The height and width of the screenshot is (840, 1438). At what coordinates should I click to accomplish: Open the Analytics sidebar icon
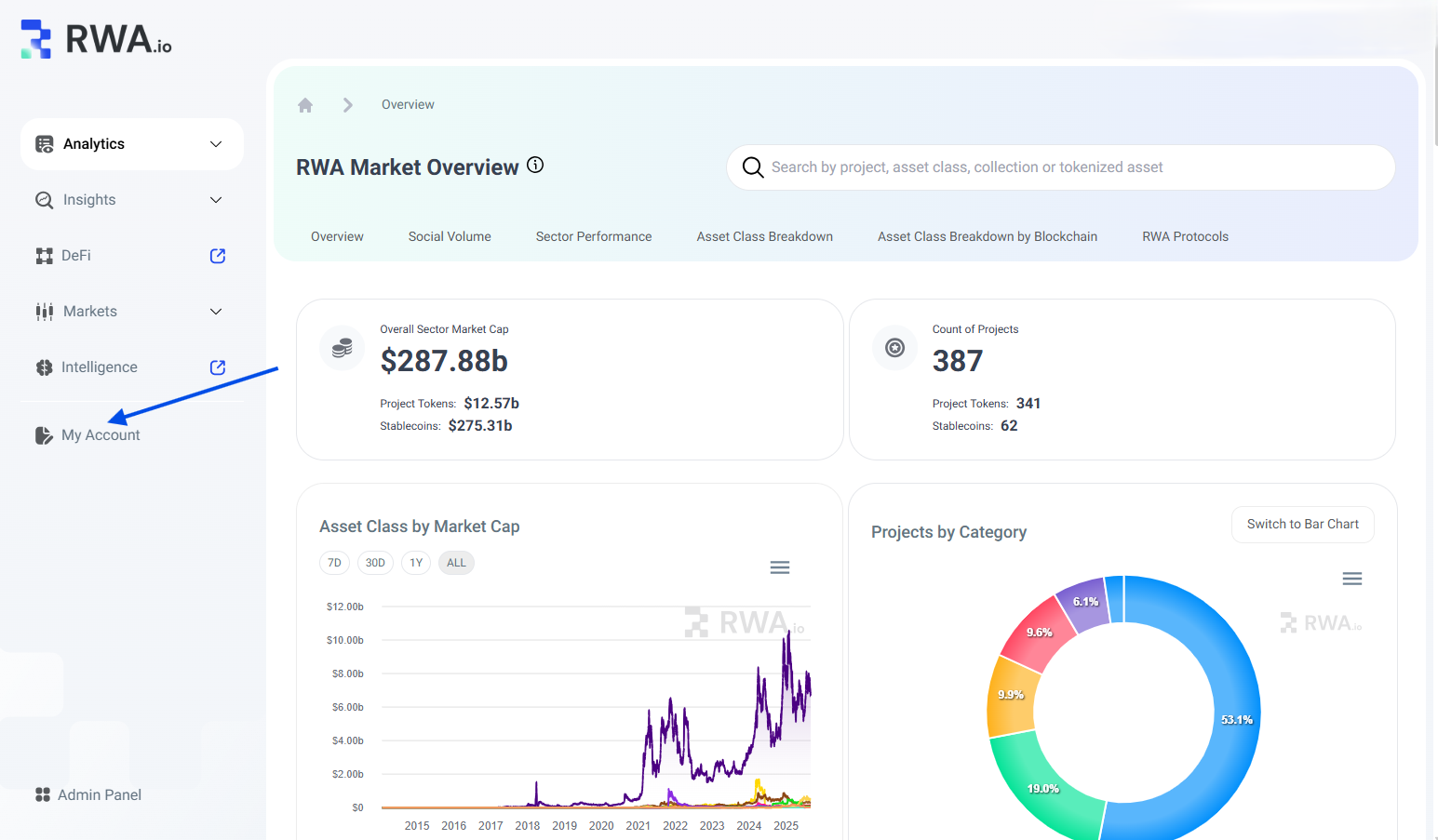pos(44,144)
